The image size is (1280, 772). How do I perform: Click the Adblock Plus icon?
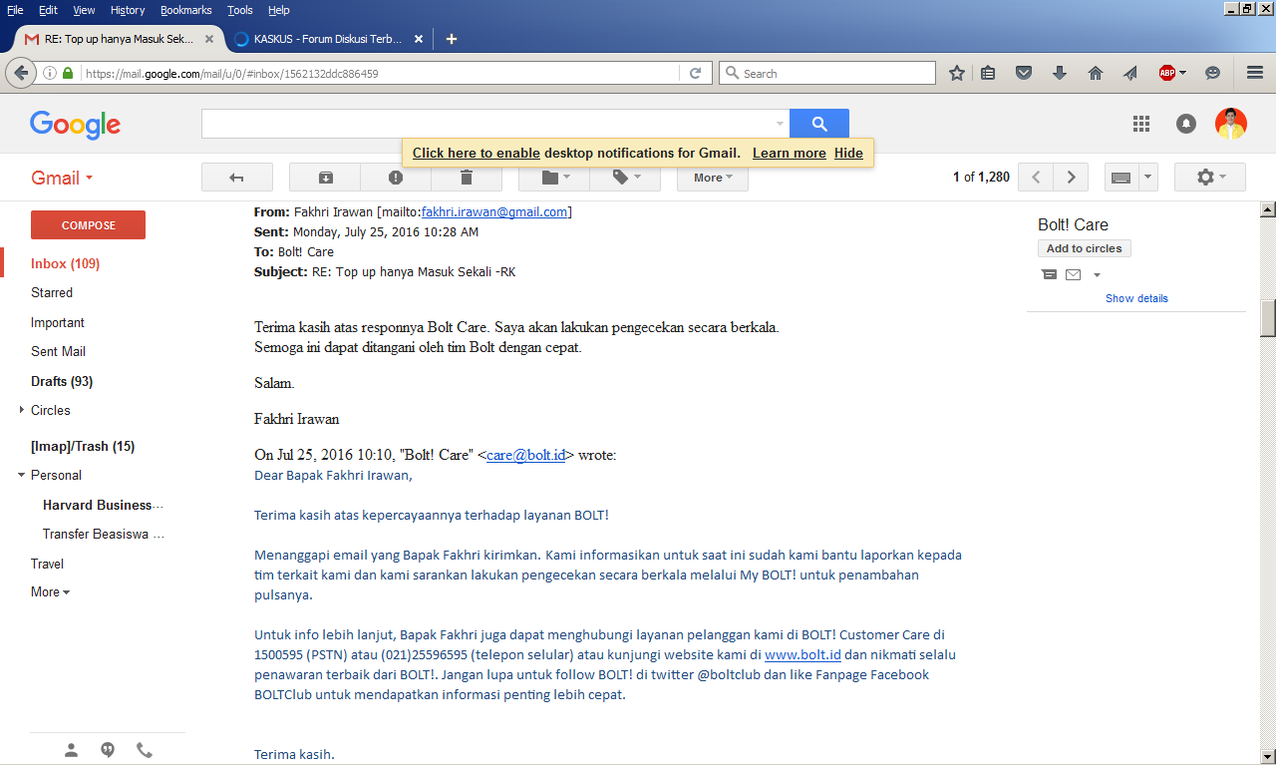pyautogui.click(x=1167, y=73)
